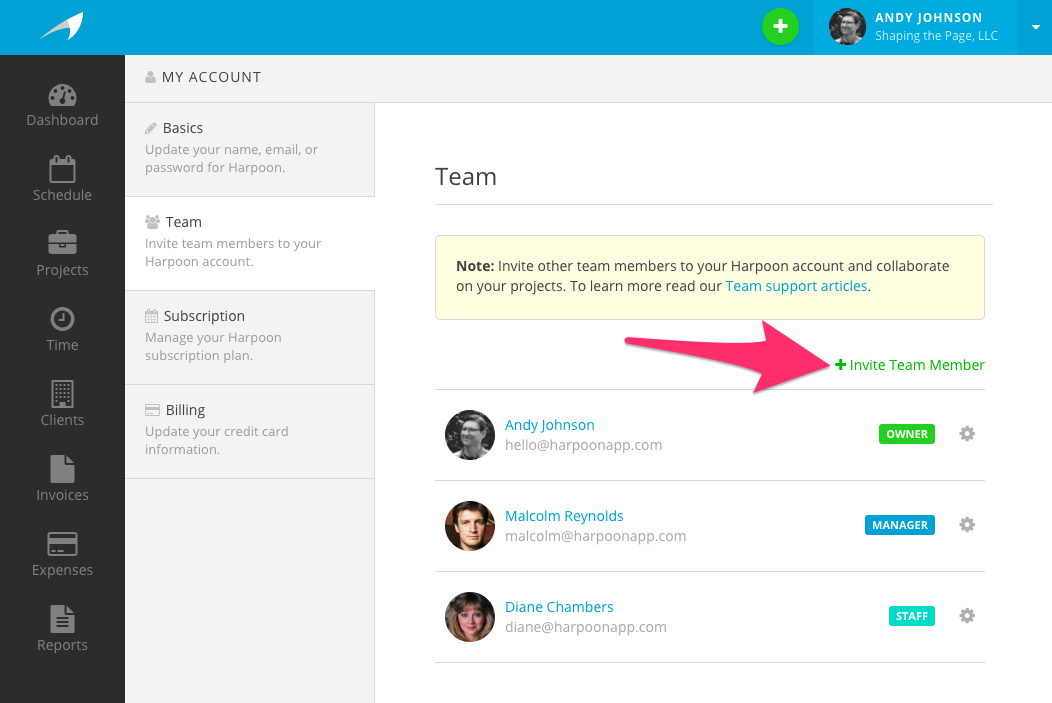
Task: Click Invite Team Member link
Action: click(910, 365)
